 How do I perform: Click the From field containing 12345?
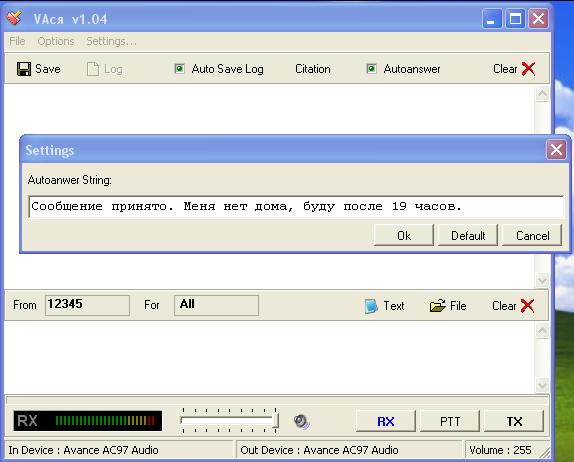coord(87,305)
